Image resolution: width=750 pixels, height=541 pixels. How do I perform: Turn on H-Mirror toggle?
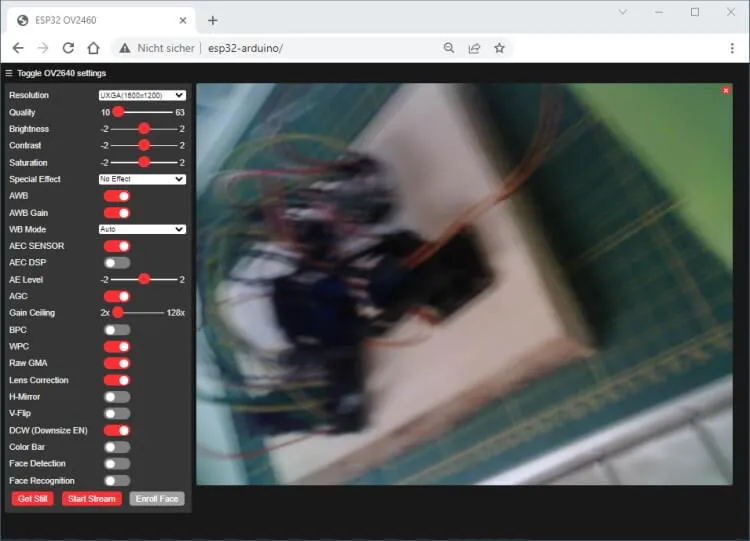(x=117, y=397)
